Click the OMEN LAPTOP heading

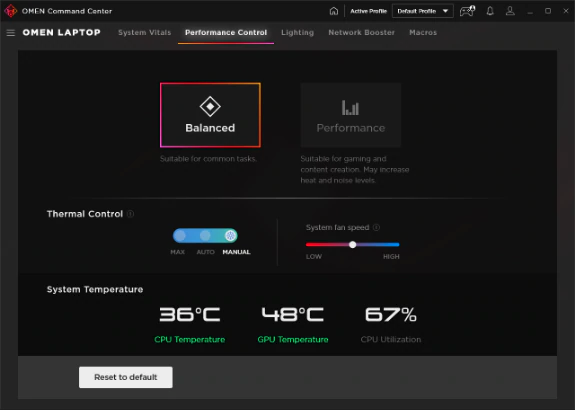[61, 33]
